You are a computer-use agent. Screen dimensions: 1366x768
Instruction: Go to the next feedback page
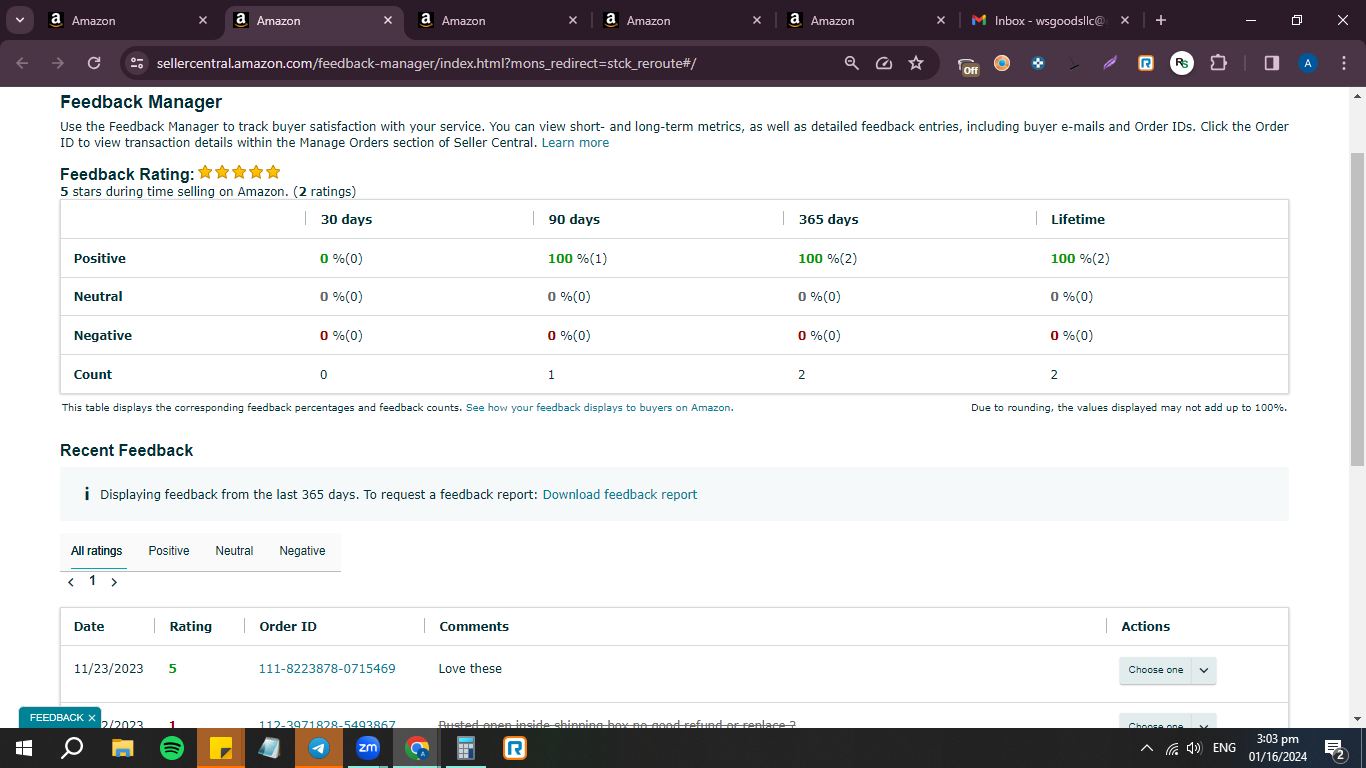coord(114,582)
